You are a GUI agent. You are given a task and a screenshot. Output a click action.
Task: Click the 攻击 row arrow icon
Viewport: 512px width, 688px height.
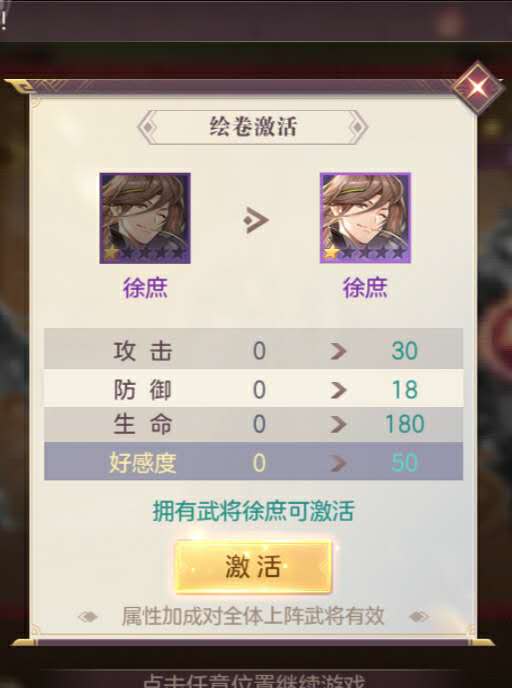point(338,351)
